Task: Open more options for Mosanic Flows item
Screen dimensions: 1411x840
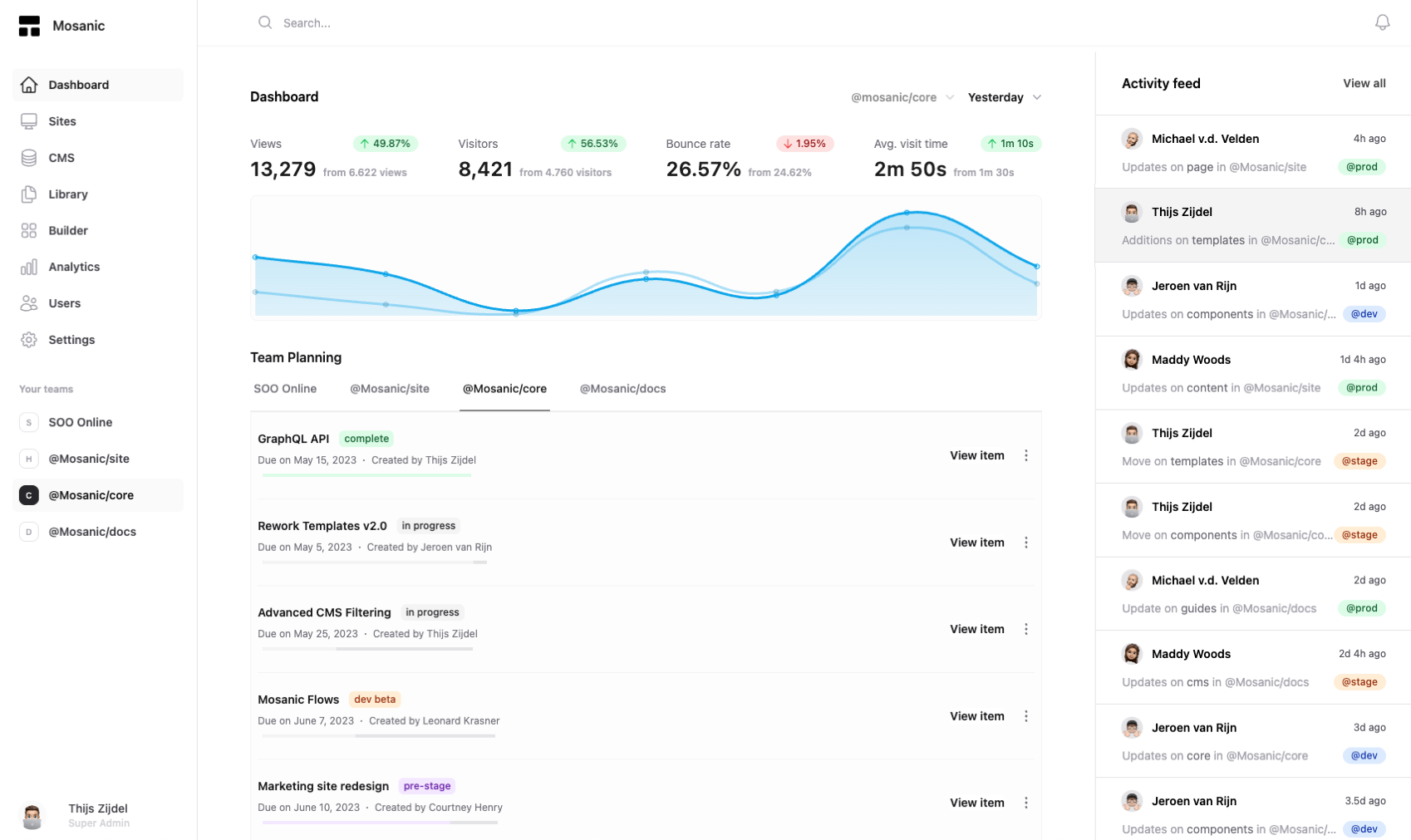Action: (x=1026, y=716)
